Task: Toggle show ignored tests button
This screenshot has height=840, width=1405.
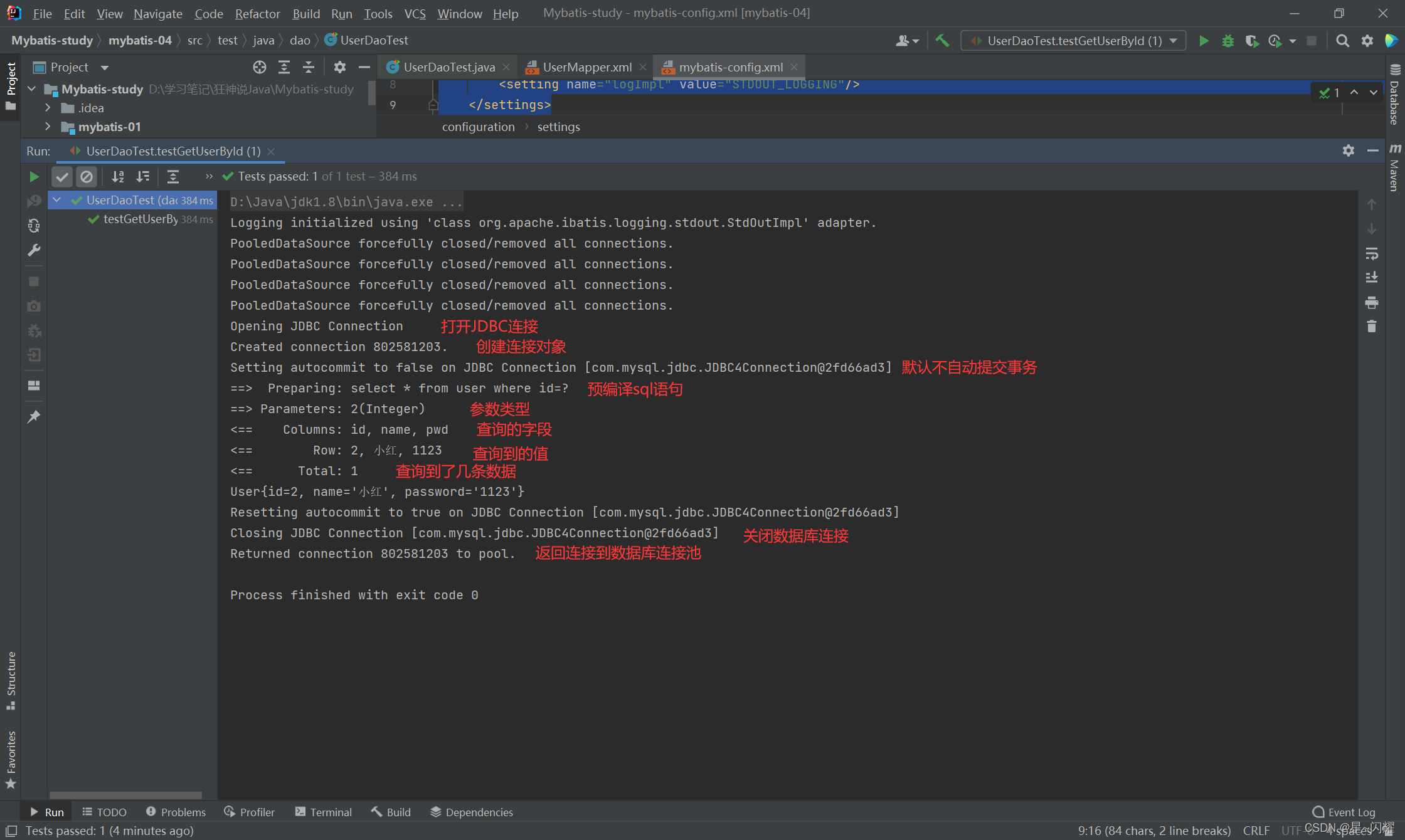Action: coord(87,177)
